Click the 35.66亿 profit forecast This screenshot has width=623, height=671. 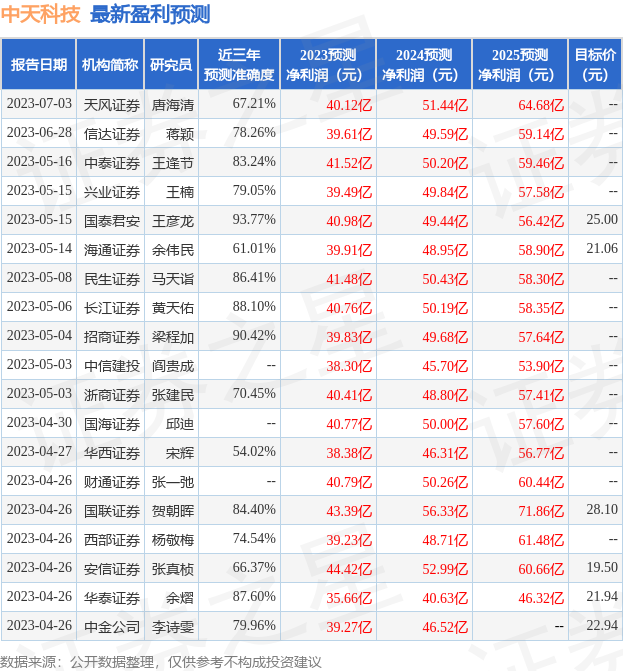[349, 598]
